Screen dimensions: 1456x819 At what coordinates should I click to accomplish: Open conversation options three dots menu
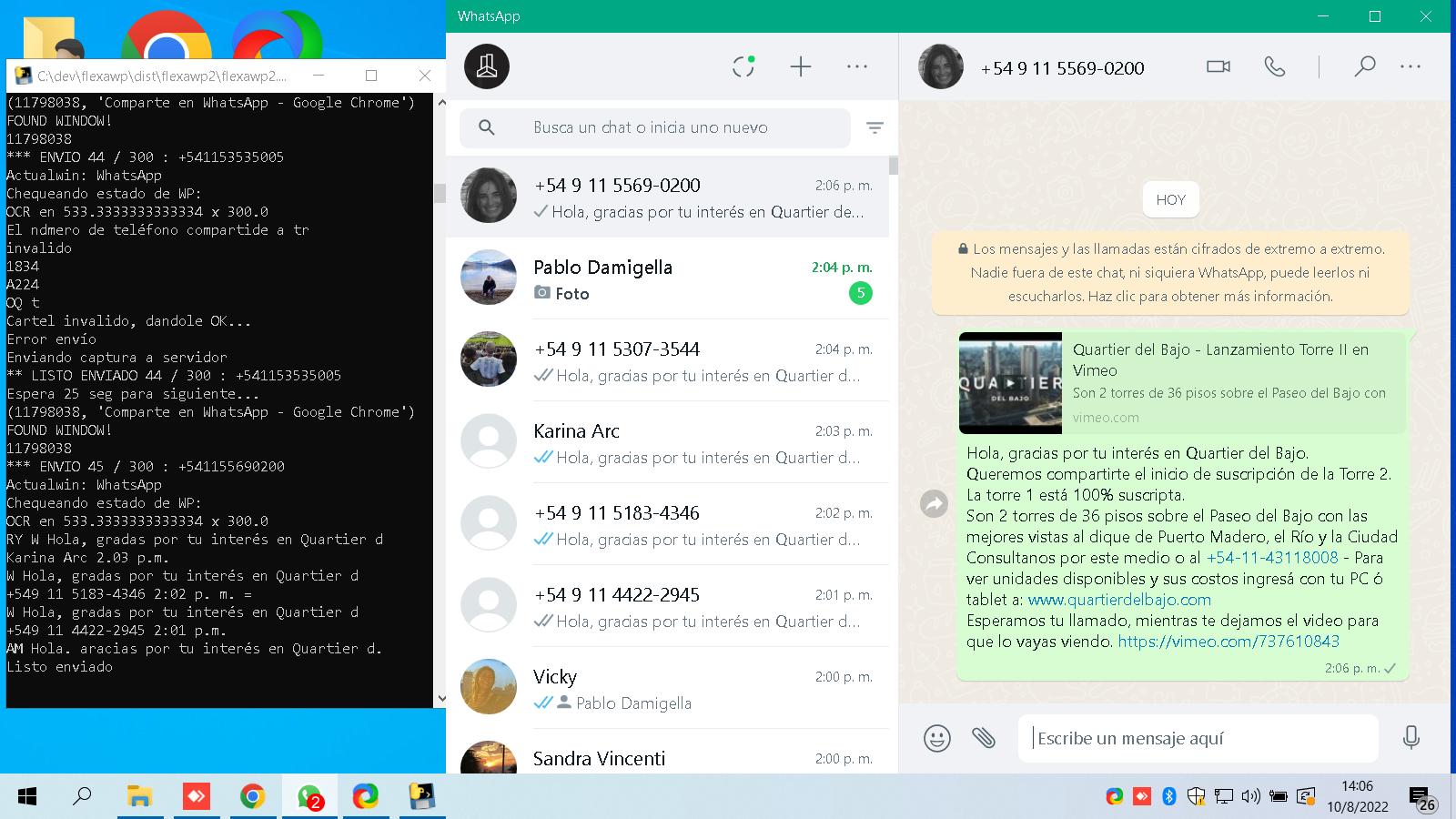click(1410, 66)
